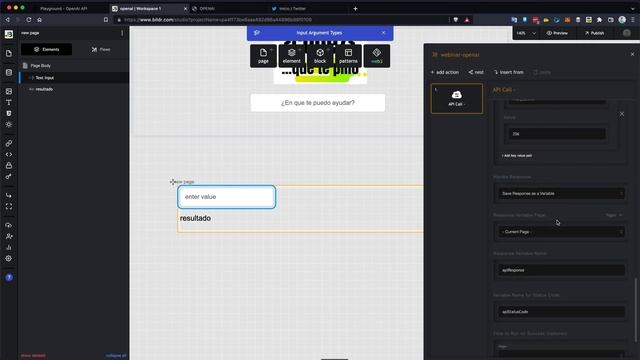This screenshot has width=640, height=360.
Task: Click the ¿En que te puedo ayudar? input
Action: tap(318, 103)
